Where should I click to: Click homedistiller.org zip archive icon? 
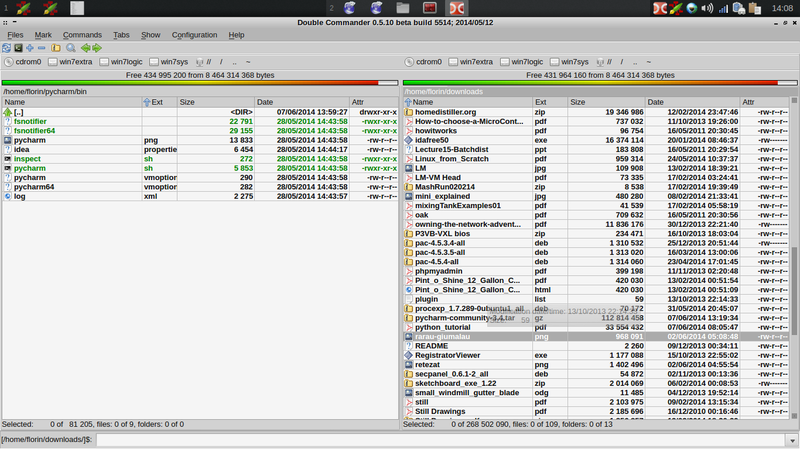tap(409, 112)
